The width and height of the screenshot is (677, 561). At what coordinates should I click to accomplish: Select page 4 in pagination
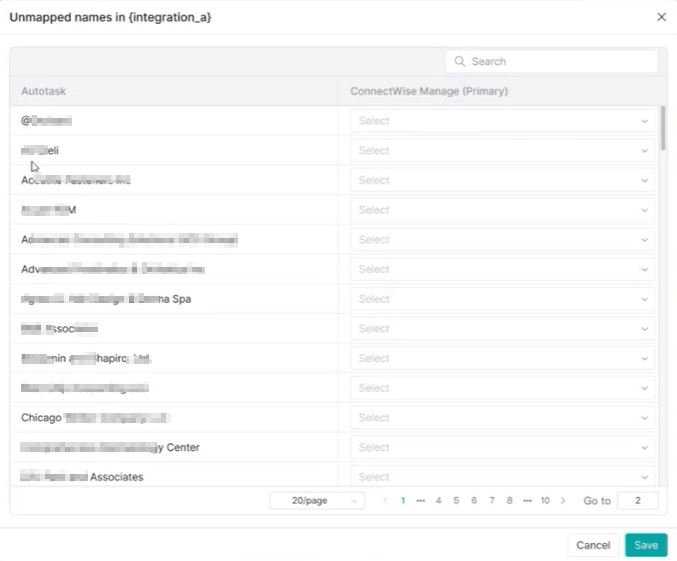click(438, 500)
